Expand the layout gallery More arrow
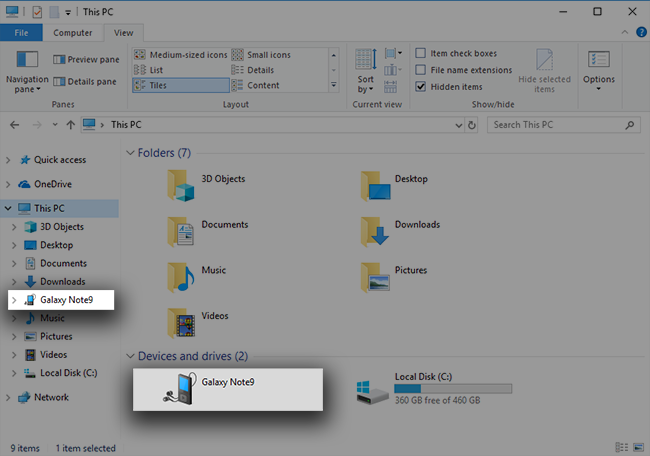The image size is (650, 456). (333, 85)
